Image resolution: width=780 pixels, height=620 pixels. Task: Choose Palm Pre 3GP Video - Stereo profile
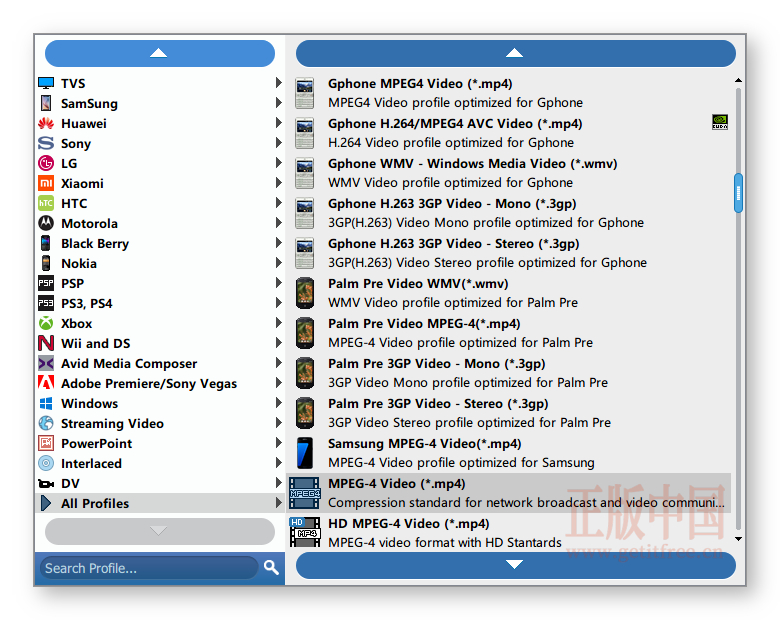pyautogui.click(x=508, y=413)
